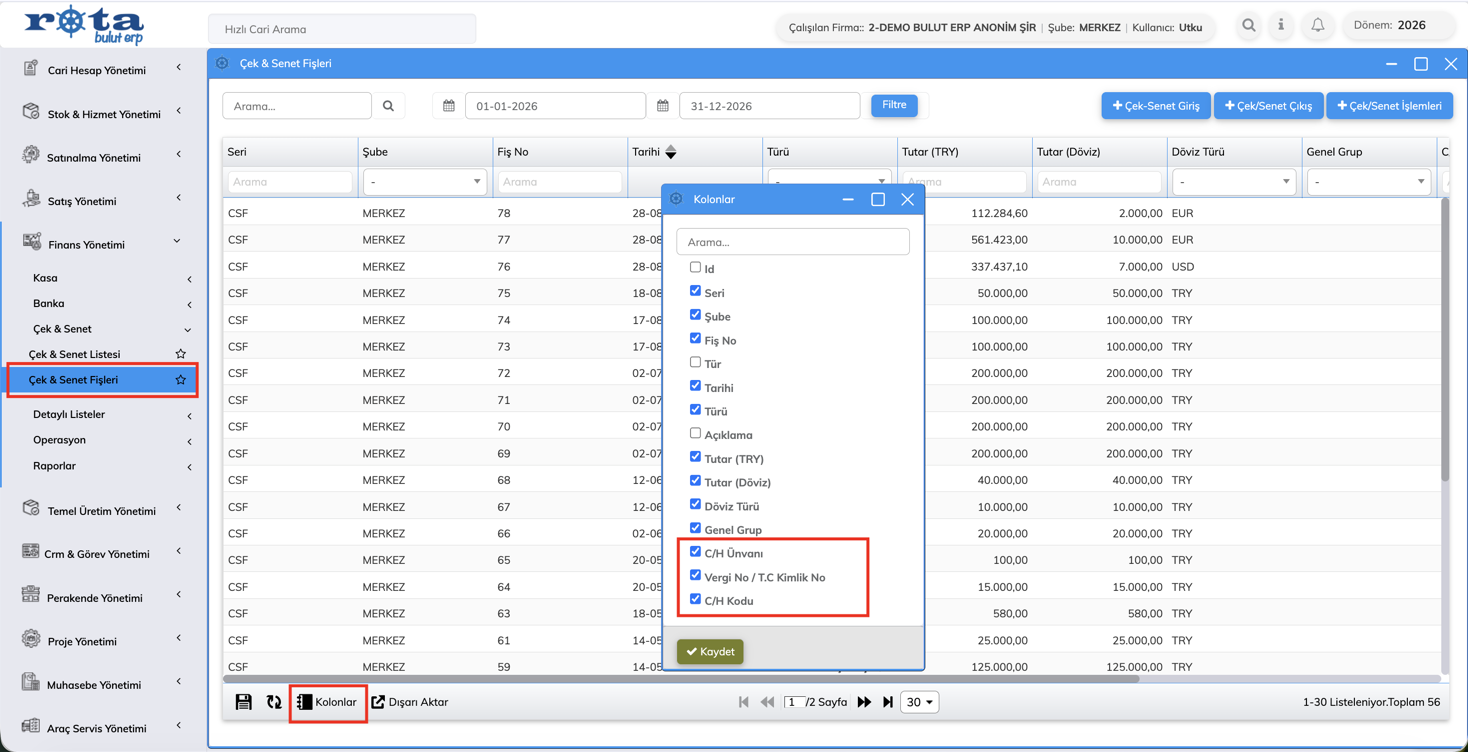Expand the Satış Yönetimi sidebar menu
The image size is (1469, 752).
(x=104, y=201)
